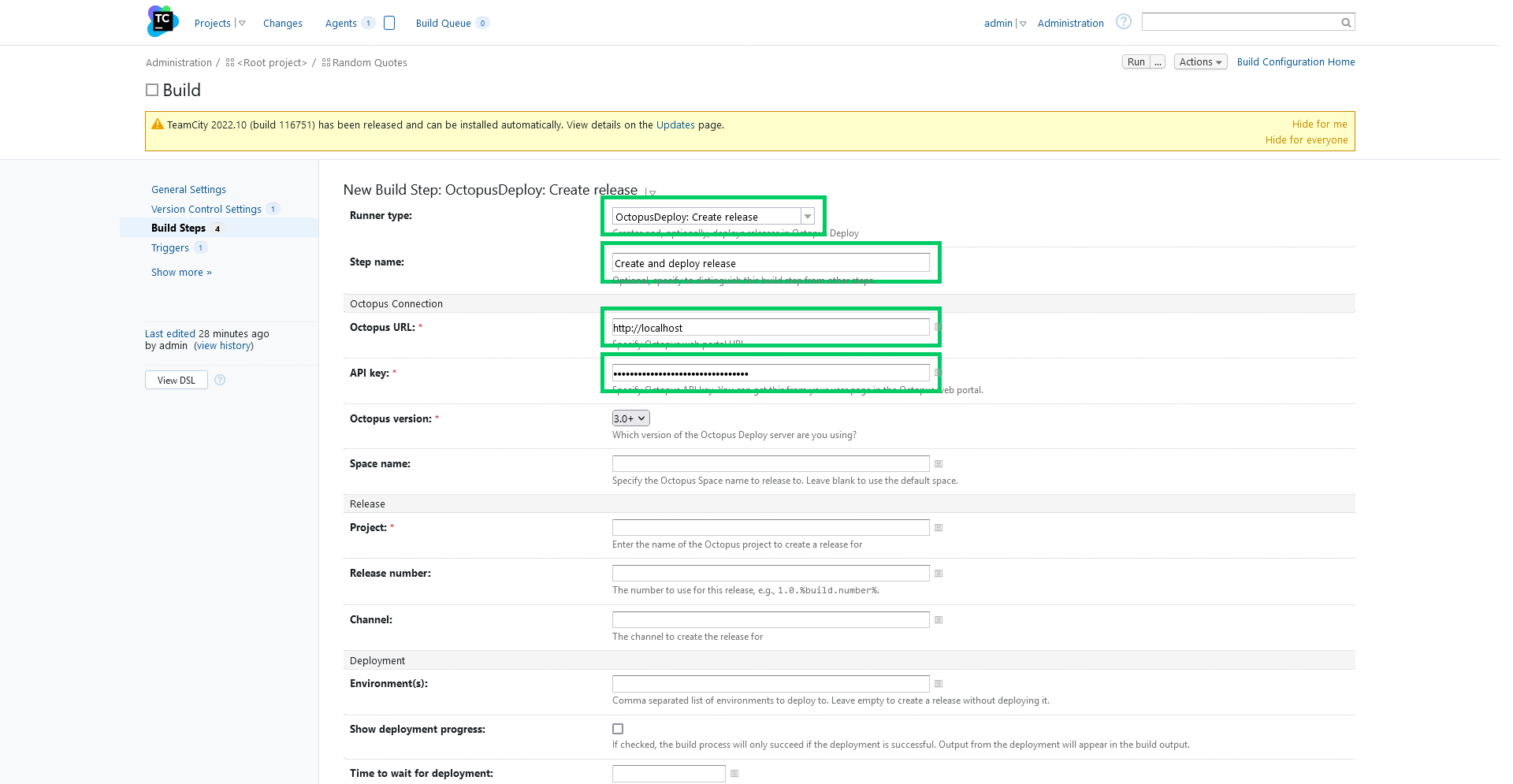Click Time to wait for deployment field
The width and height of the screenshot is (1513, 784).
click(x=668, y=774)
